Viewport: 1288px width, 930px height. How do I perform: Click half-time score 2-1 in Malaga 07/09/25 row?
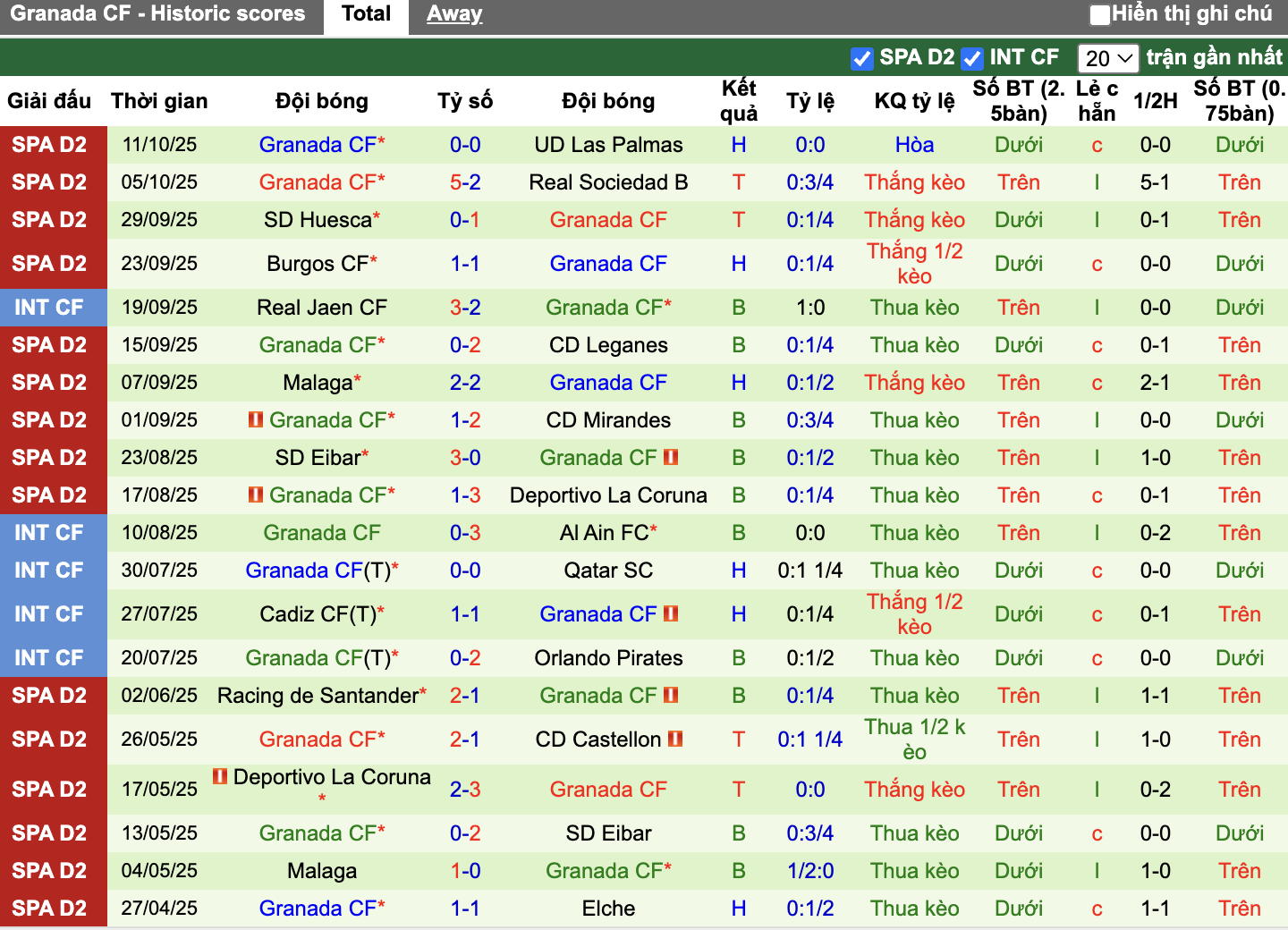(1156, 383)
